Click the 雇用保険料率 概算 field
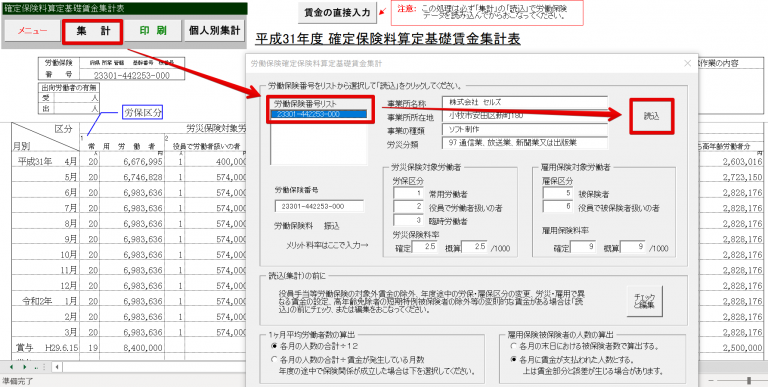 634,248
